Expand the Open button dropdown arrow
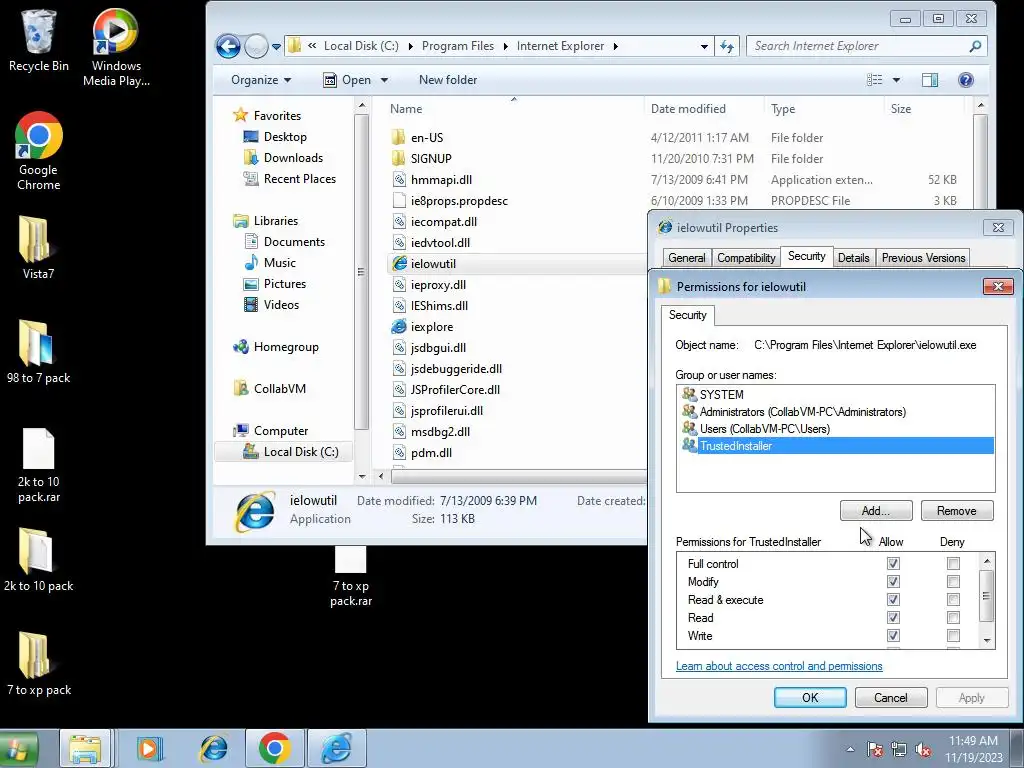 [x=384, y=80]
